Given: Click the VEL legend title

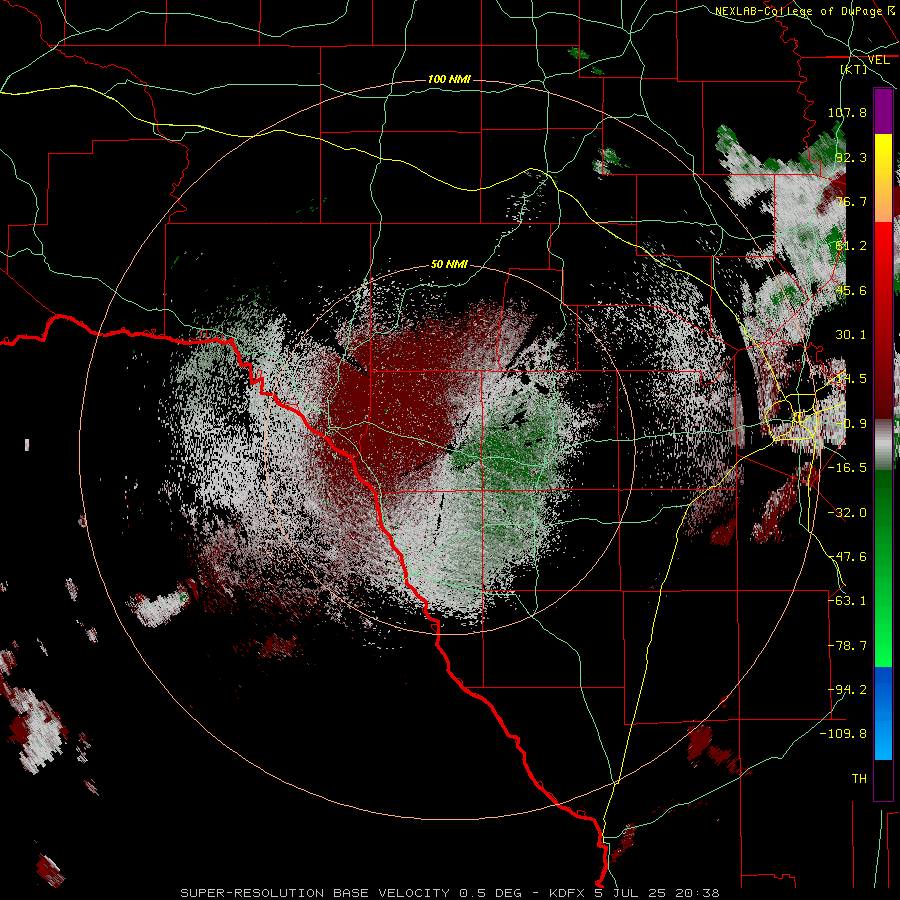Looking at the screenshot, I should coord(878,60).
